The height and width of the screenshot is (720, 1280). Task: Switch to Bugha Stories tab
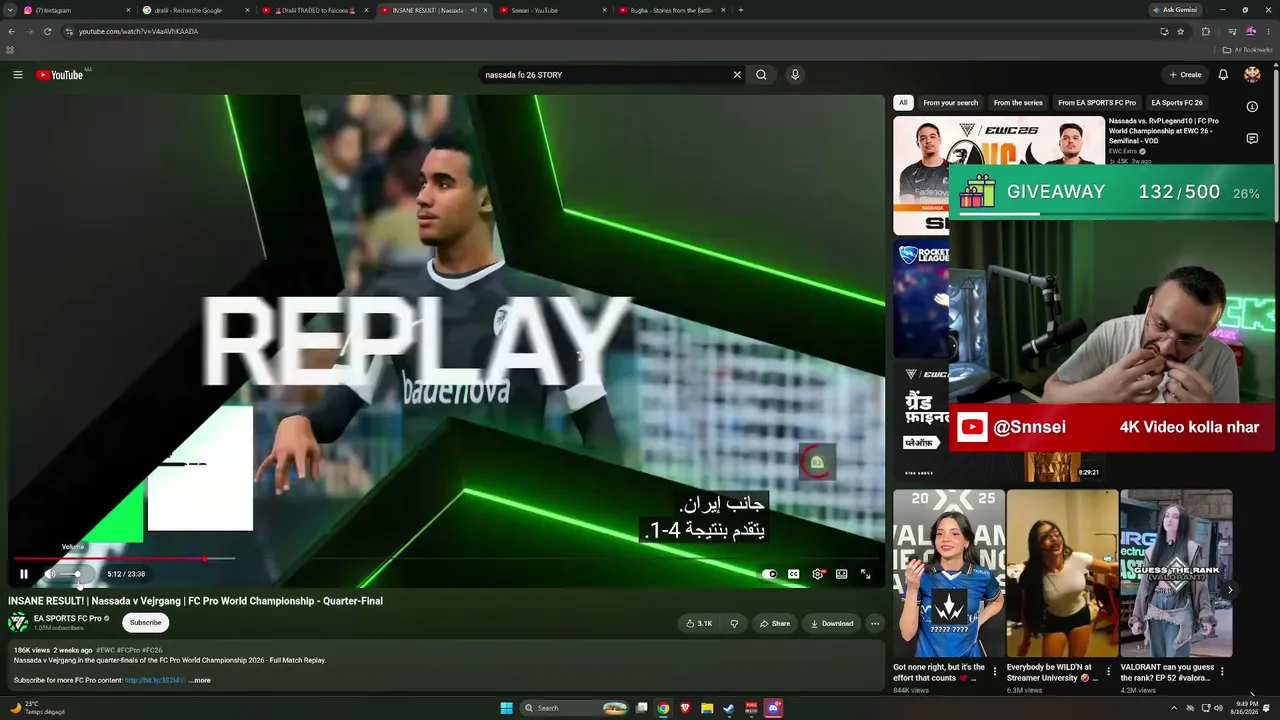pyautogui.click(x=673, y=10)
